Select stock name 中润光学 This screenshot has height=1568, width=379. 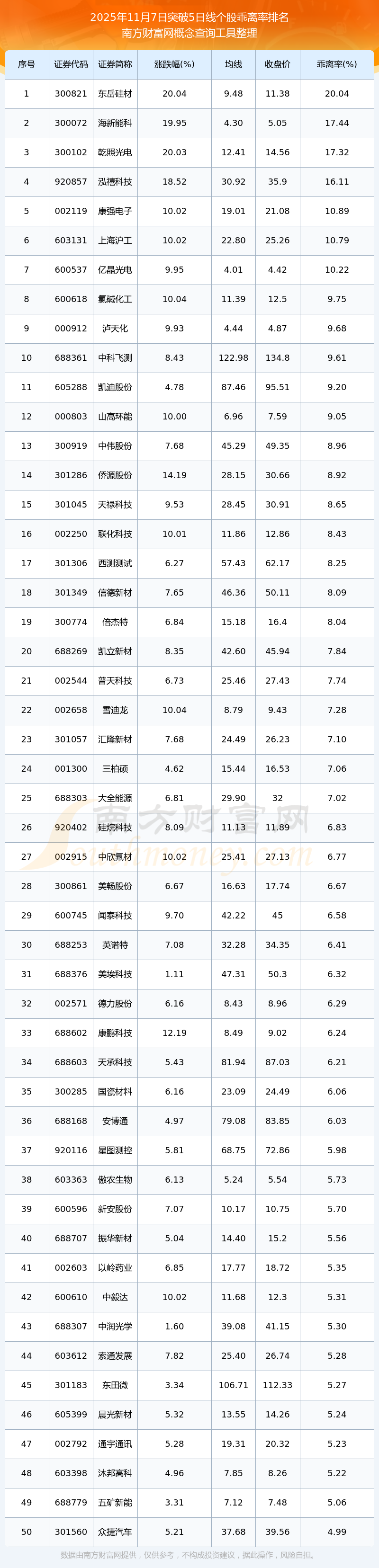(115, 1326)
